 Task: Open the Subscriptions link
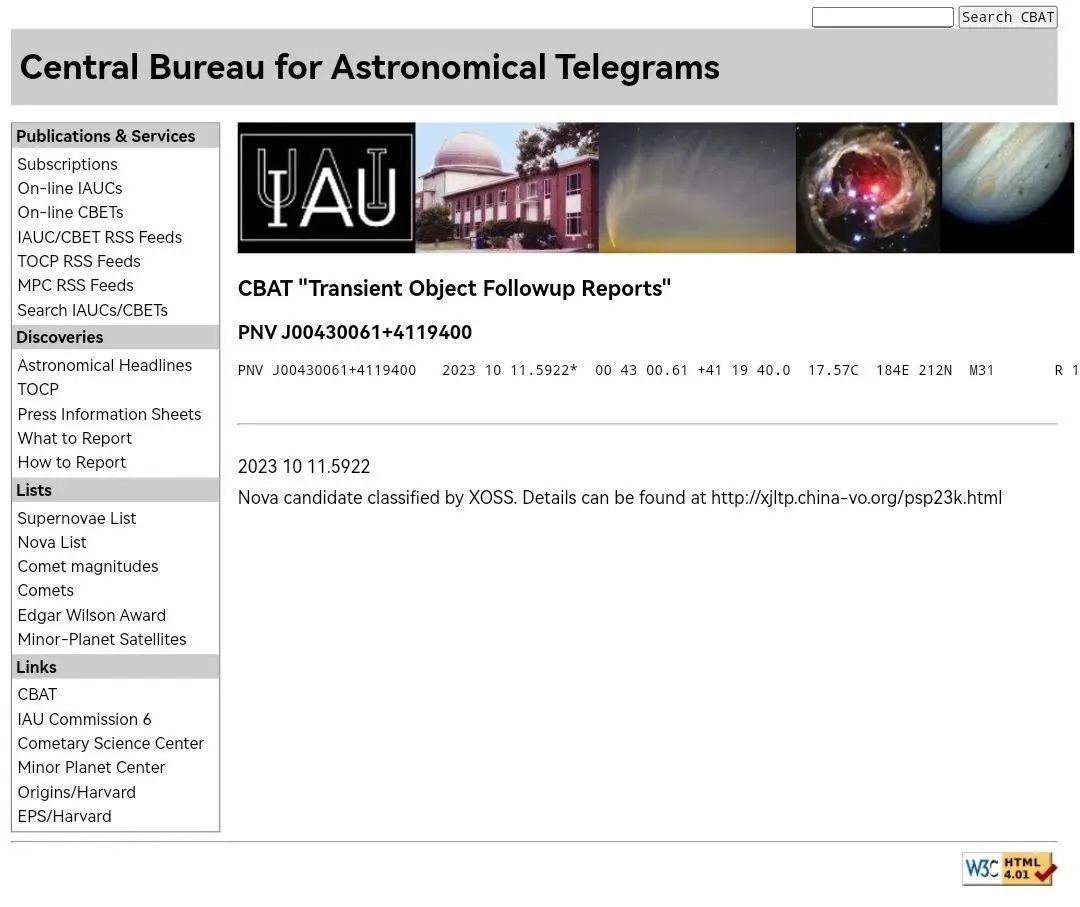tap(68, 165)
